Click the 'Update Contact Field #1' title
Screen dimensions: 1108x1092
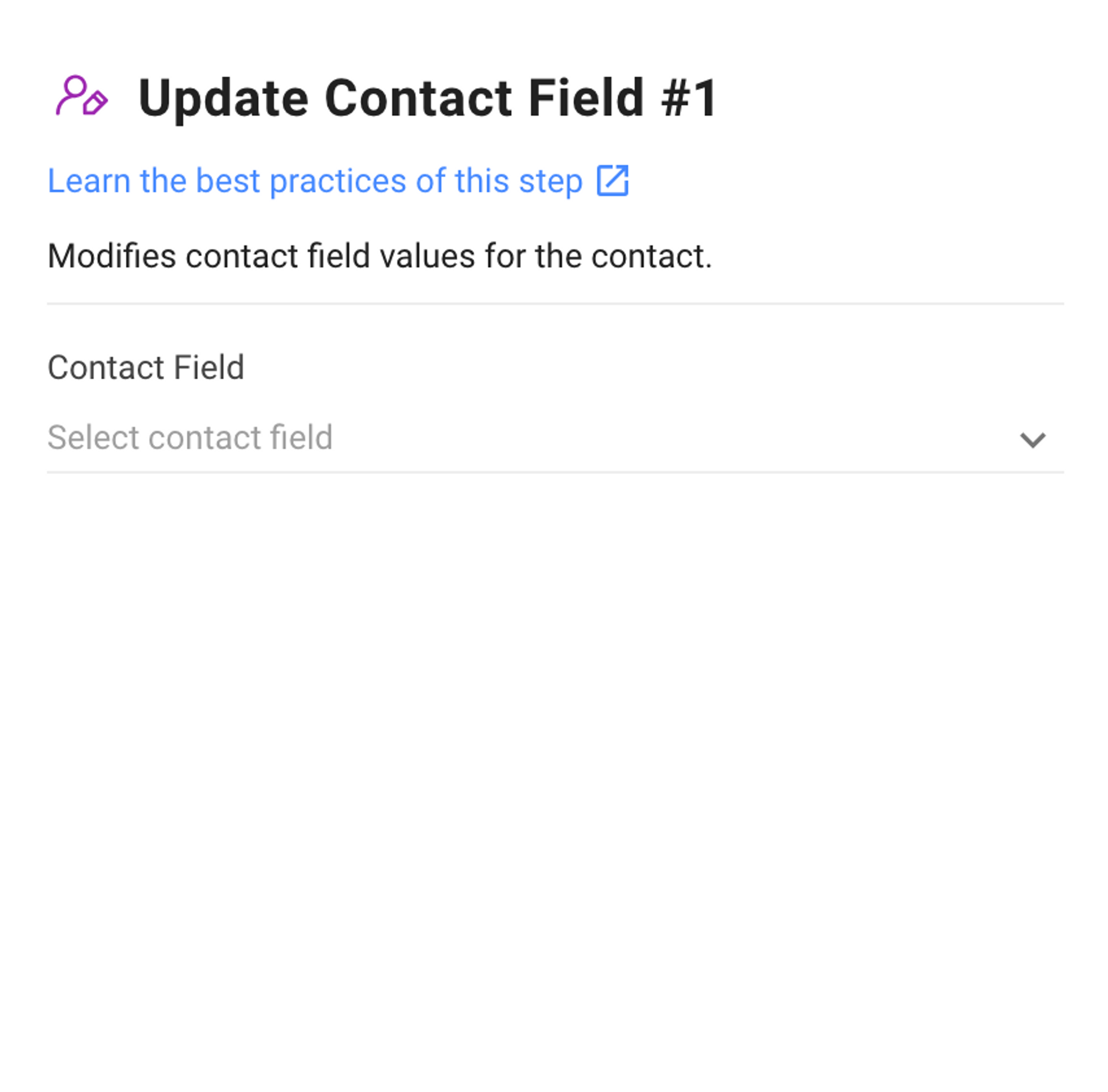(427, 99)
